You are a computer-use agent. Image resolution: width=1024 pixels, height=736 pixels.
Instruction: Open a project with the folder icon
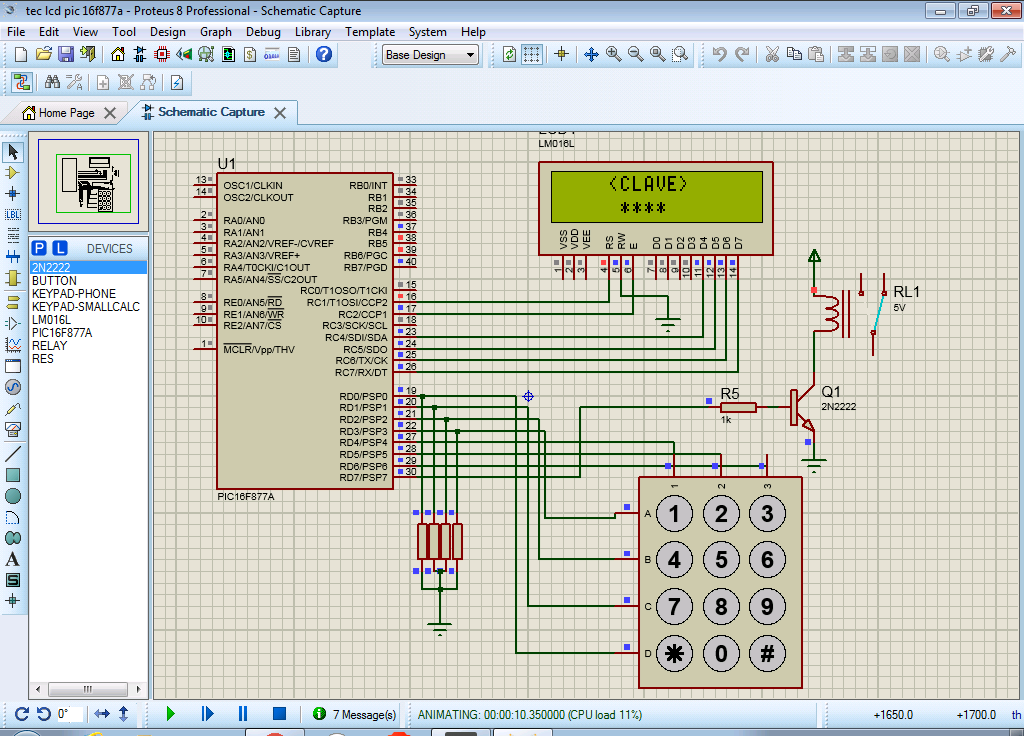[44, 54]
